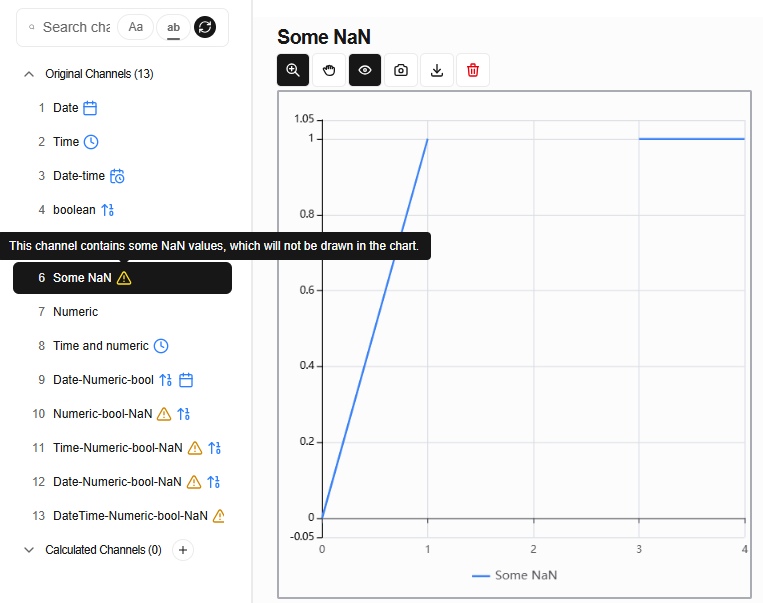Toggle whole-word match ab option
Screen dimensions: 763x603
point(174,27)
